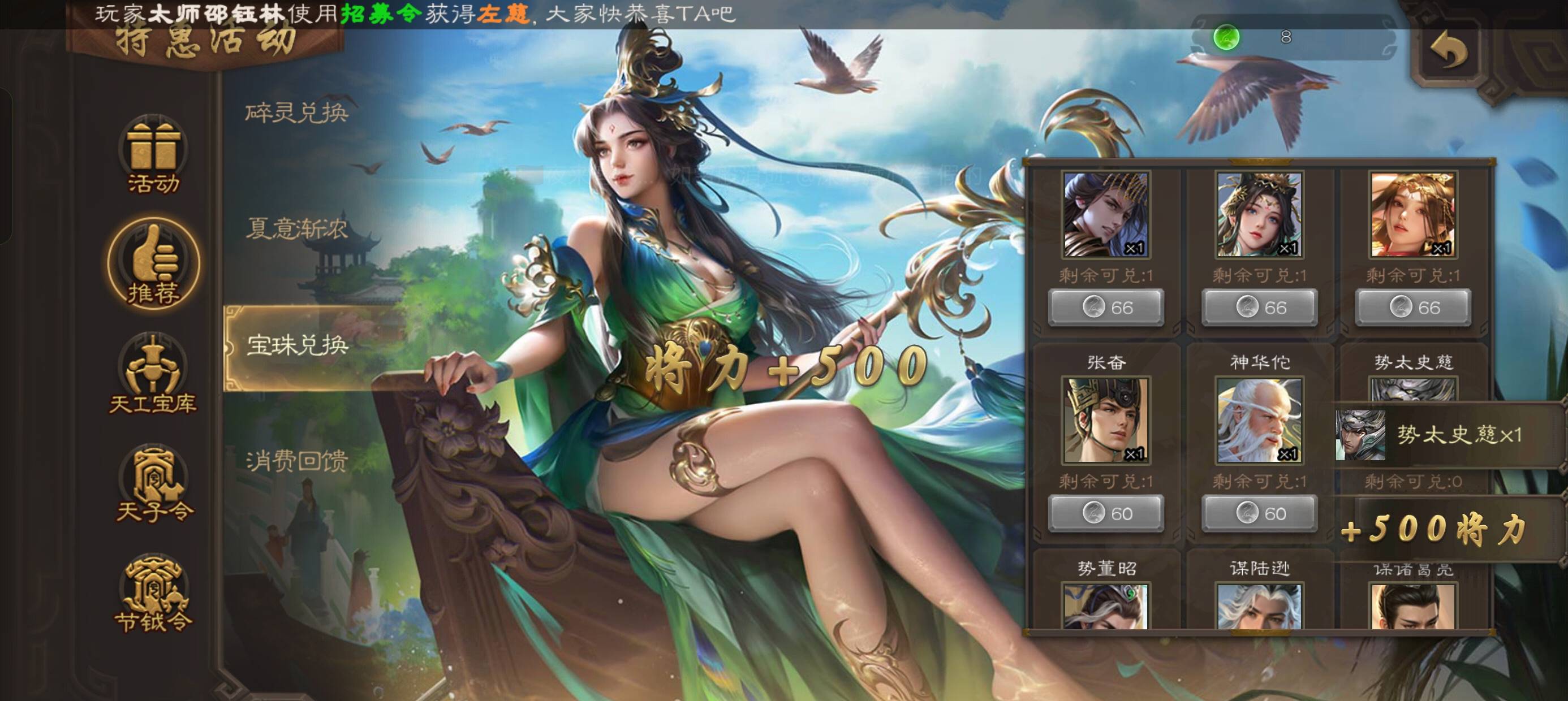
Task: Select the 张奋 hero portrait
Action: click(1105, 420)
